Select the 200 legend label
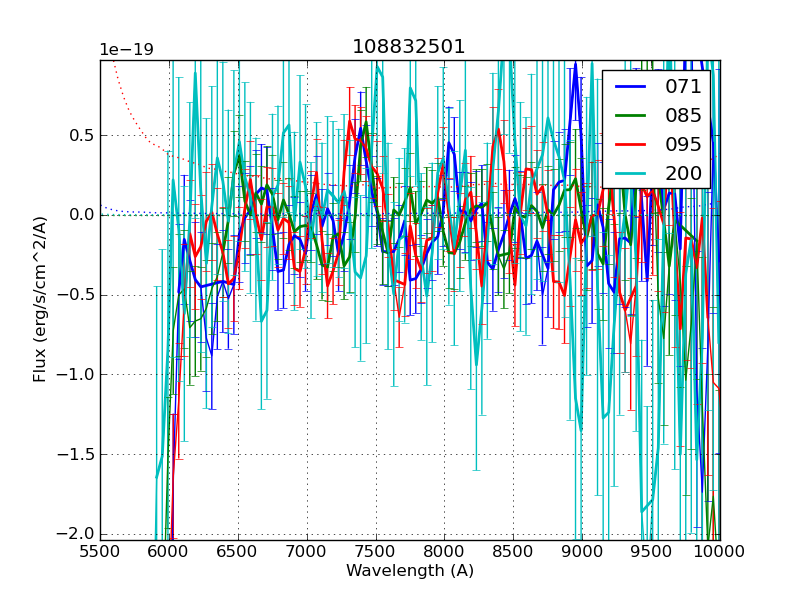Image resolution: width=800 pixels, height=600 pixels. (x=683, y=173)
